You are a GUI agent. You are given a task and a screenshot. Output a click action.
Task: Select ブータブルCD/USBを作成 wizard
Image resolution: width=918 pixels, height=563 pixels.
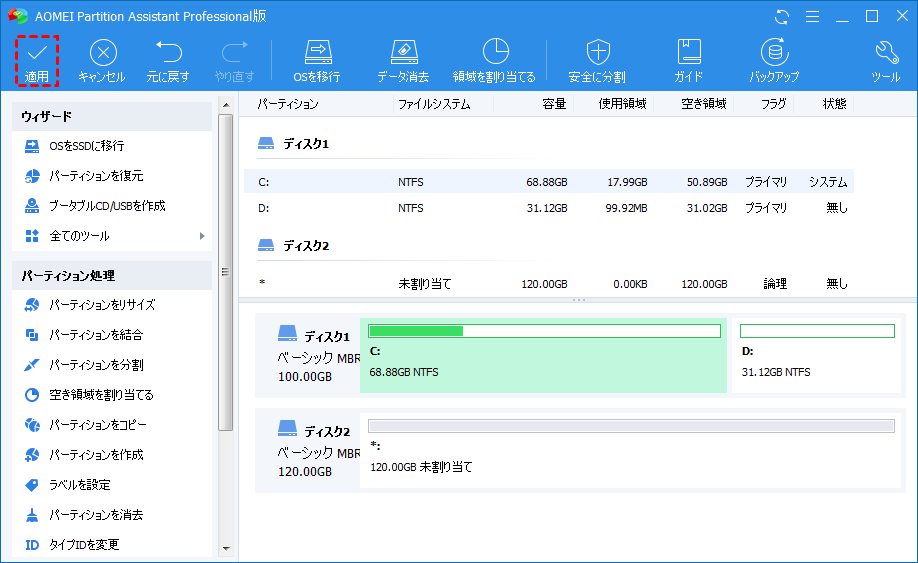pos(95,205)
